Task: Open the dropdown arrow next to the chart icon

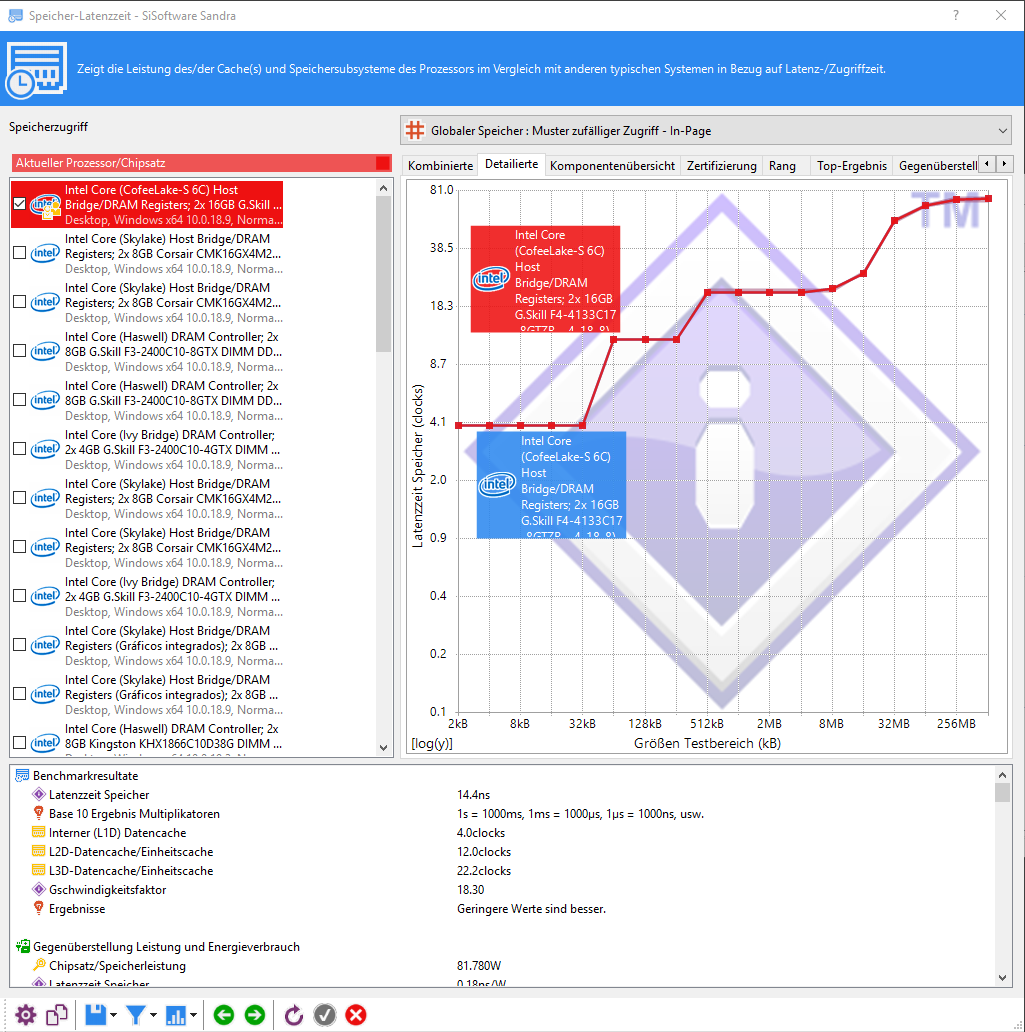Action: [x=194, y=1016]
